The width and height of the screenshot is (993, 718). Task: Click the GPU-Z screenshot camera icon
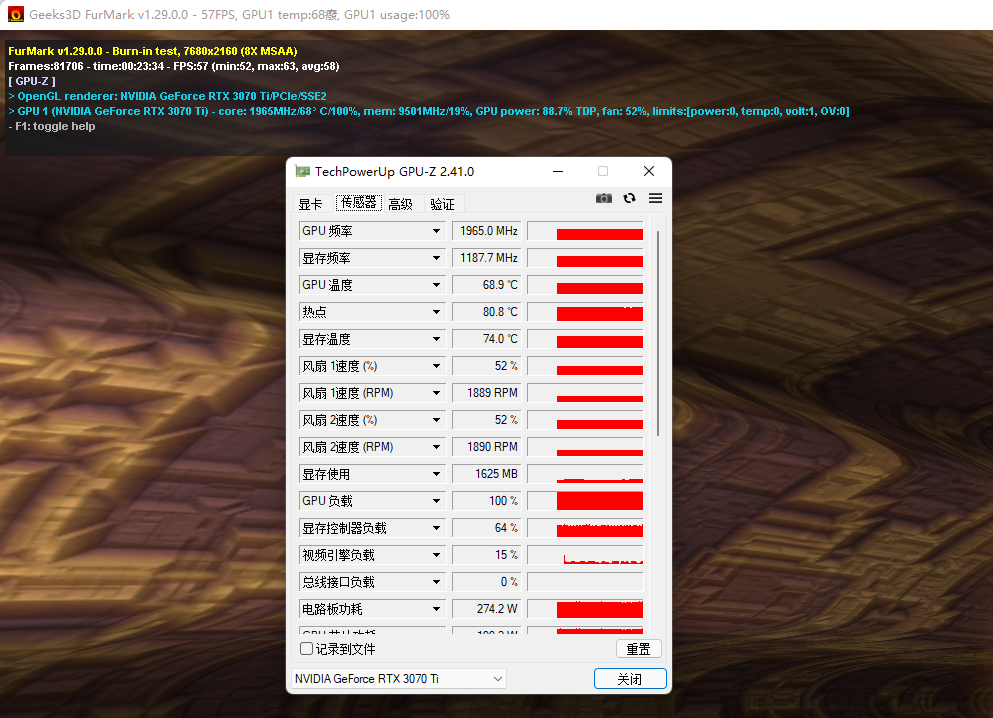point(604,198)
